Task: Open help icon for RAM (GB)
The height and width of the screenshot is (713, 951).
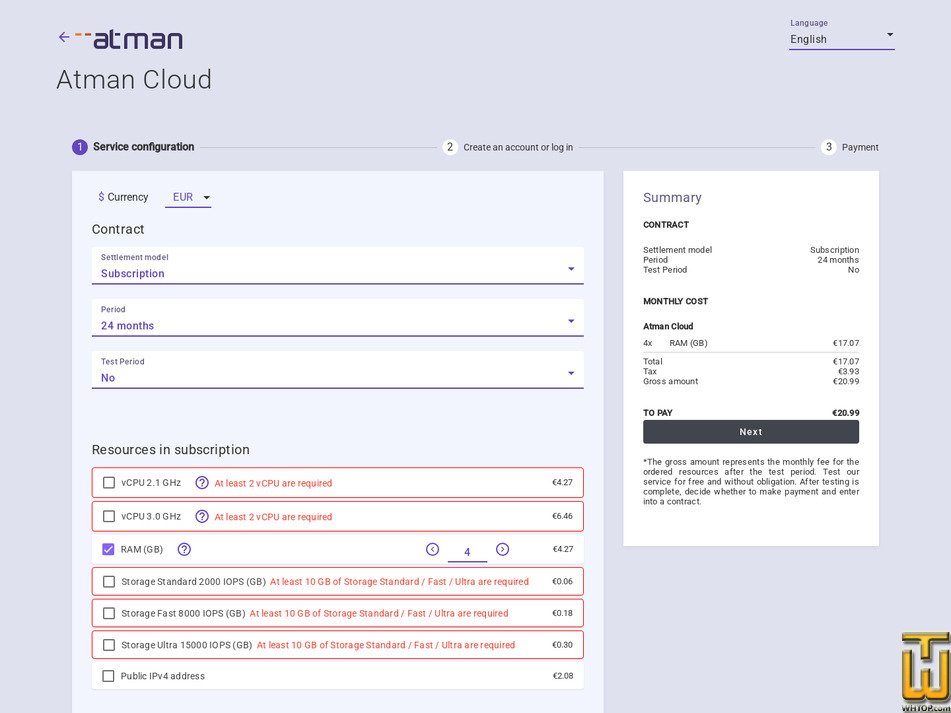Action: [184, 549]
